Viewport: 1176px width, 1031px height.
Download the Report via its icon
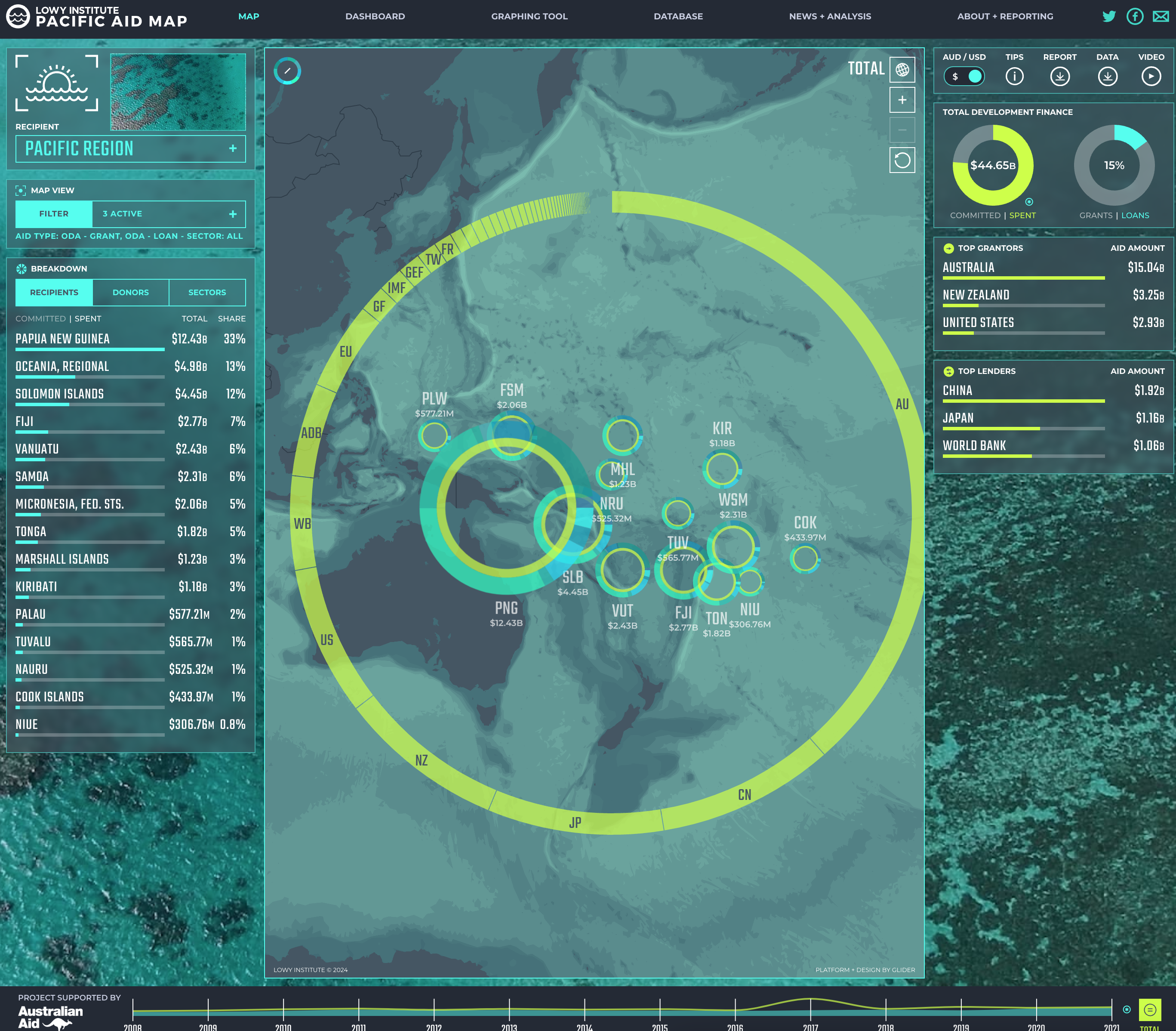1060,75
